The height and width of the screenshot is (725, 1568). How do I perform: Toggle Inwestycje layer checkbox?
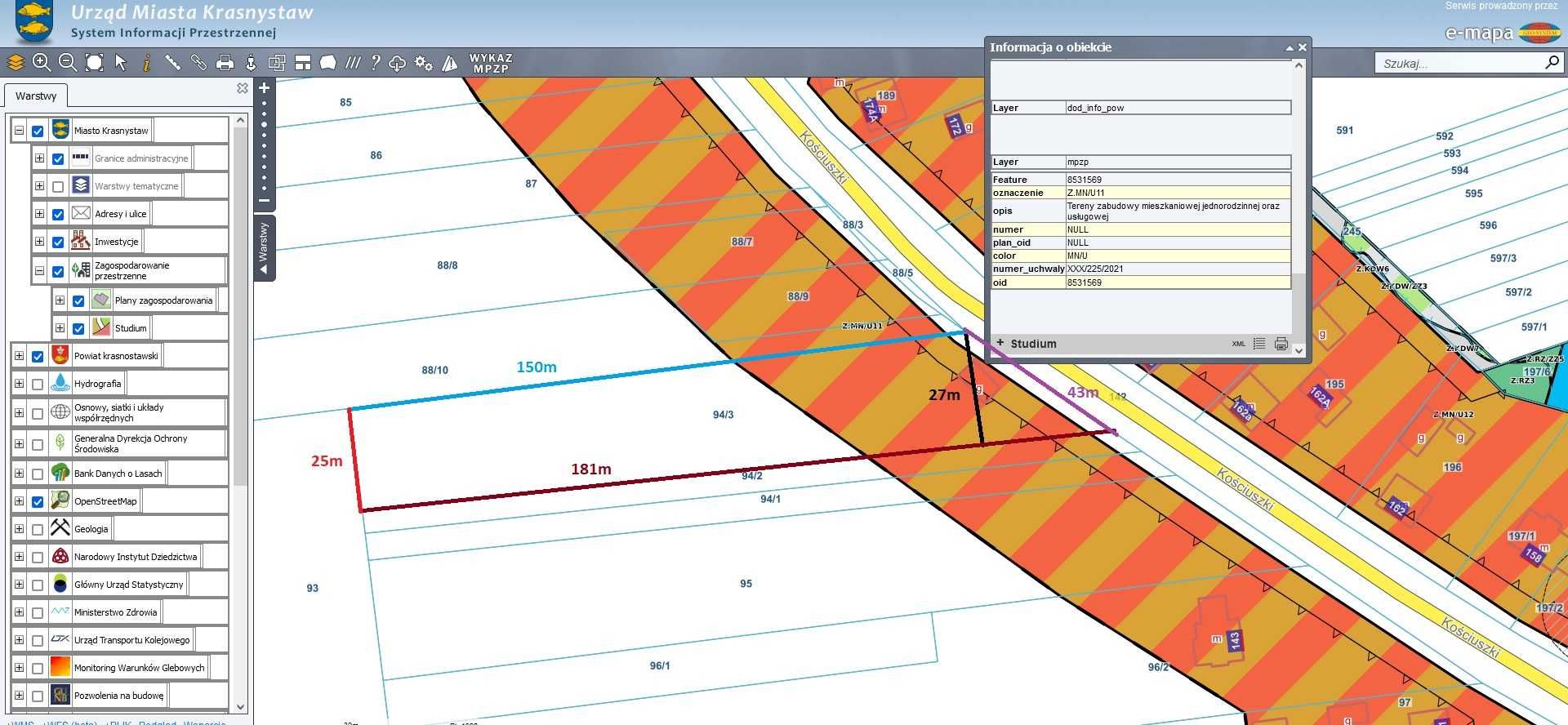pyautogui.click(x=58, y=242)
